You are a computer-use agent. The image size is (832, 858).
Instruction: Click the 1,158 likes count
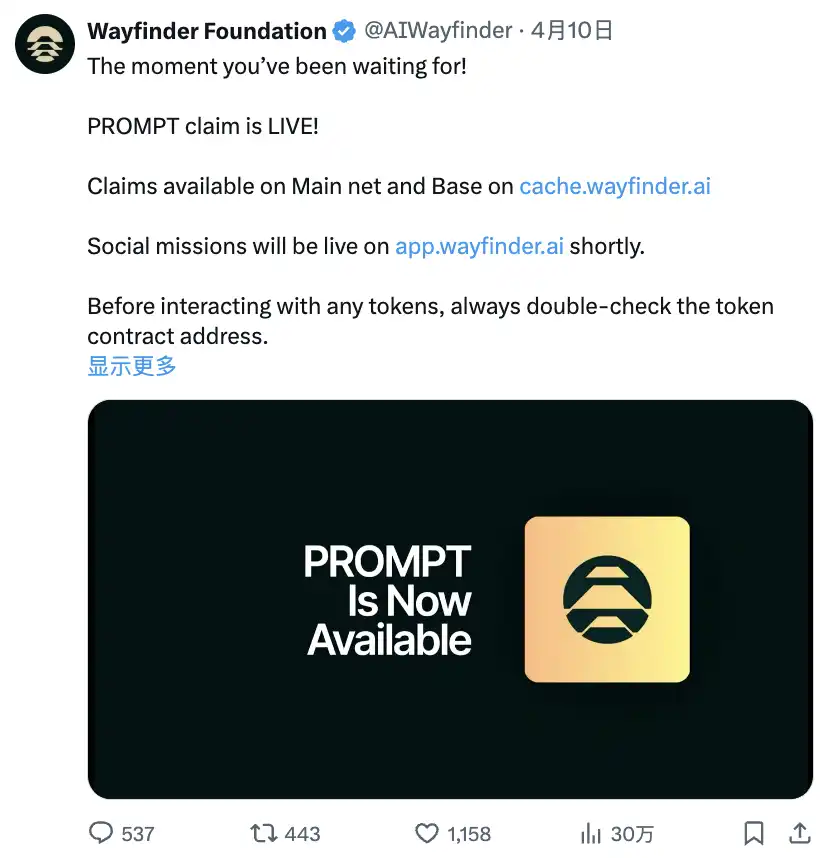click(x=470, y=833)
